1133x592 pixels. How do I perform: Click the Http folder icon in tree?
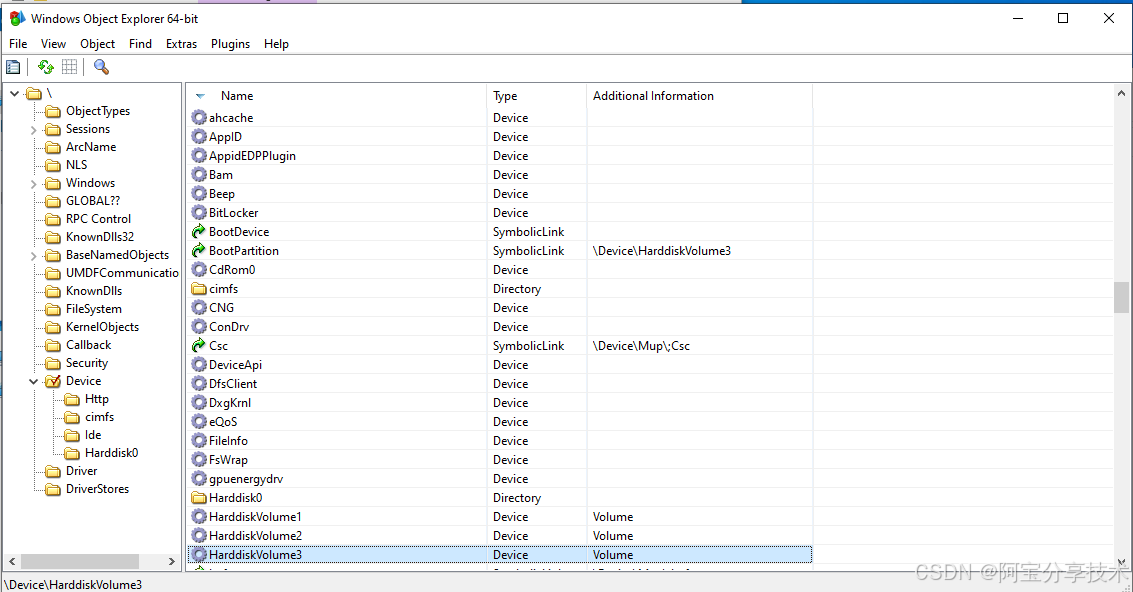tap(72, 399)
